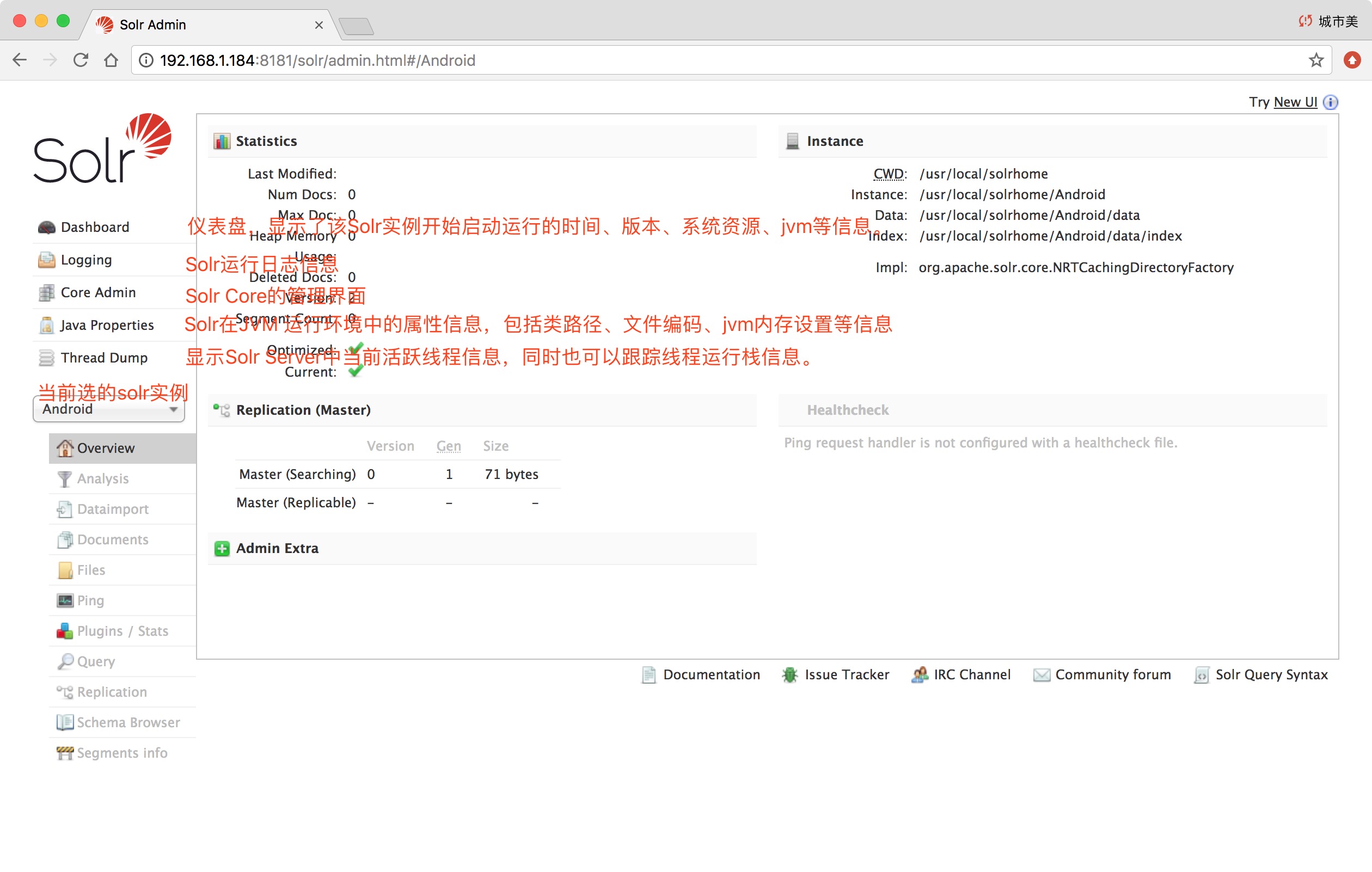Click the Dataimport icon

64,509
